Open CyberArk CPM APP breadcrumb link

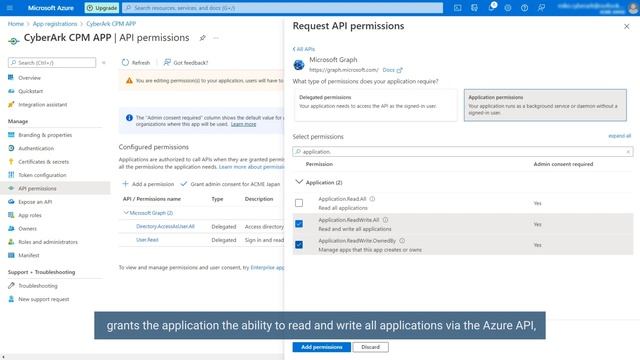pyautogui.click(x=111, y=24)
